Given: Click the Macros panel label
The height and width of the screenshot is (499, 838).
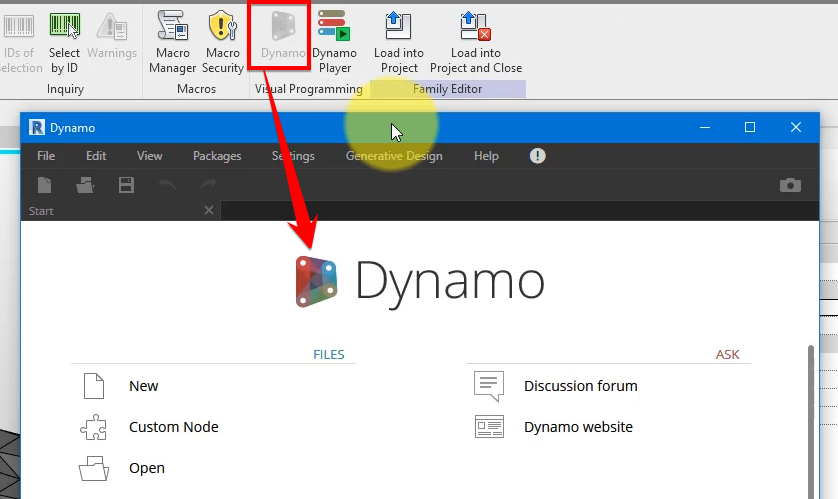Looking at the screenshot, I should point(197,89).
